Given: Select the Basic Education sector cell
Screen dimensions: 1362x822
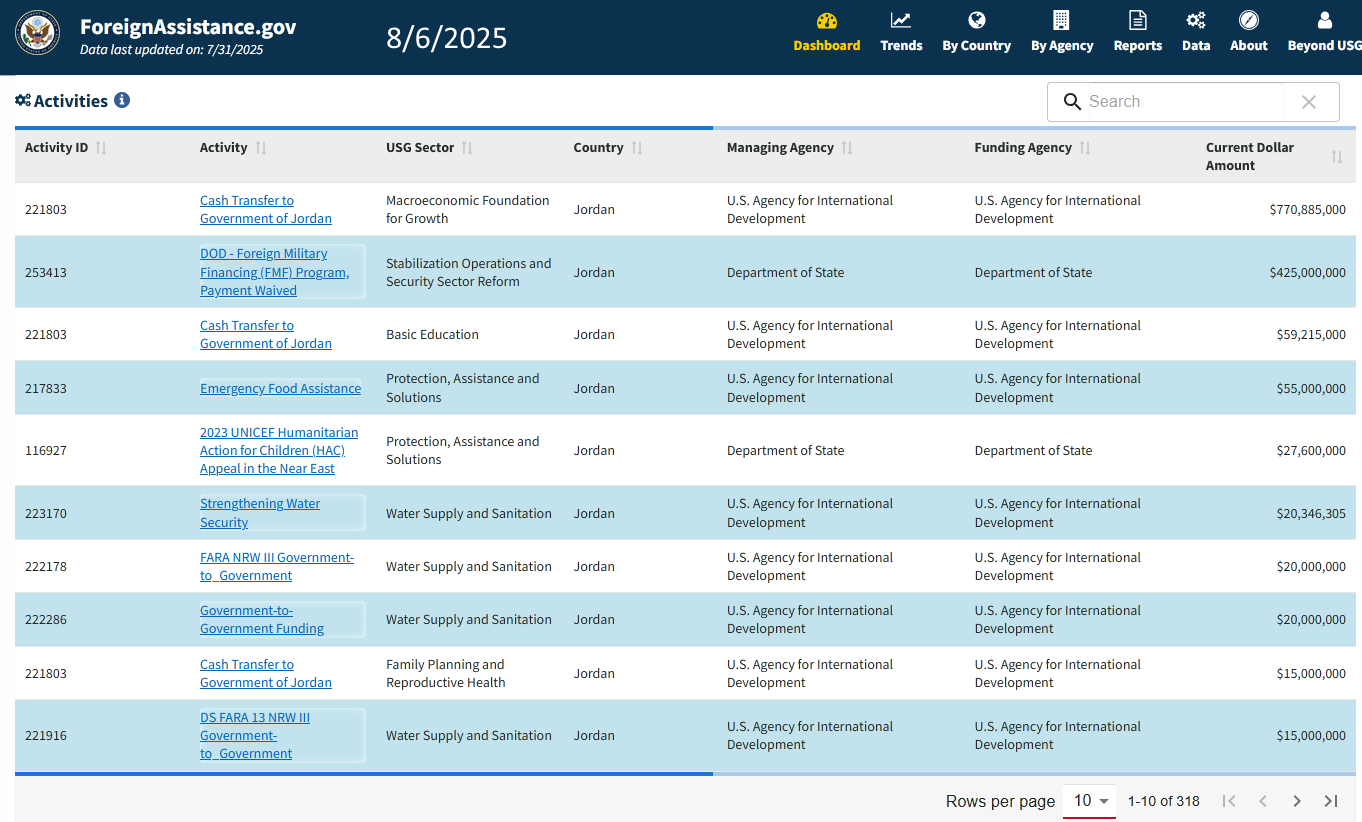Looking at the screenshot, I should [432, 335].
